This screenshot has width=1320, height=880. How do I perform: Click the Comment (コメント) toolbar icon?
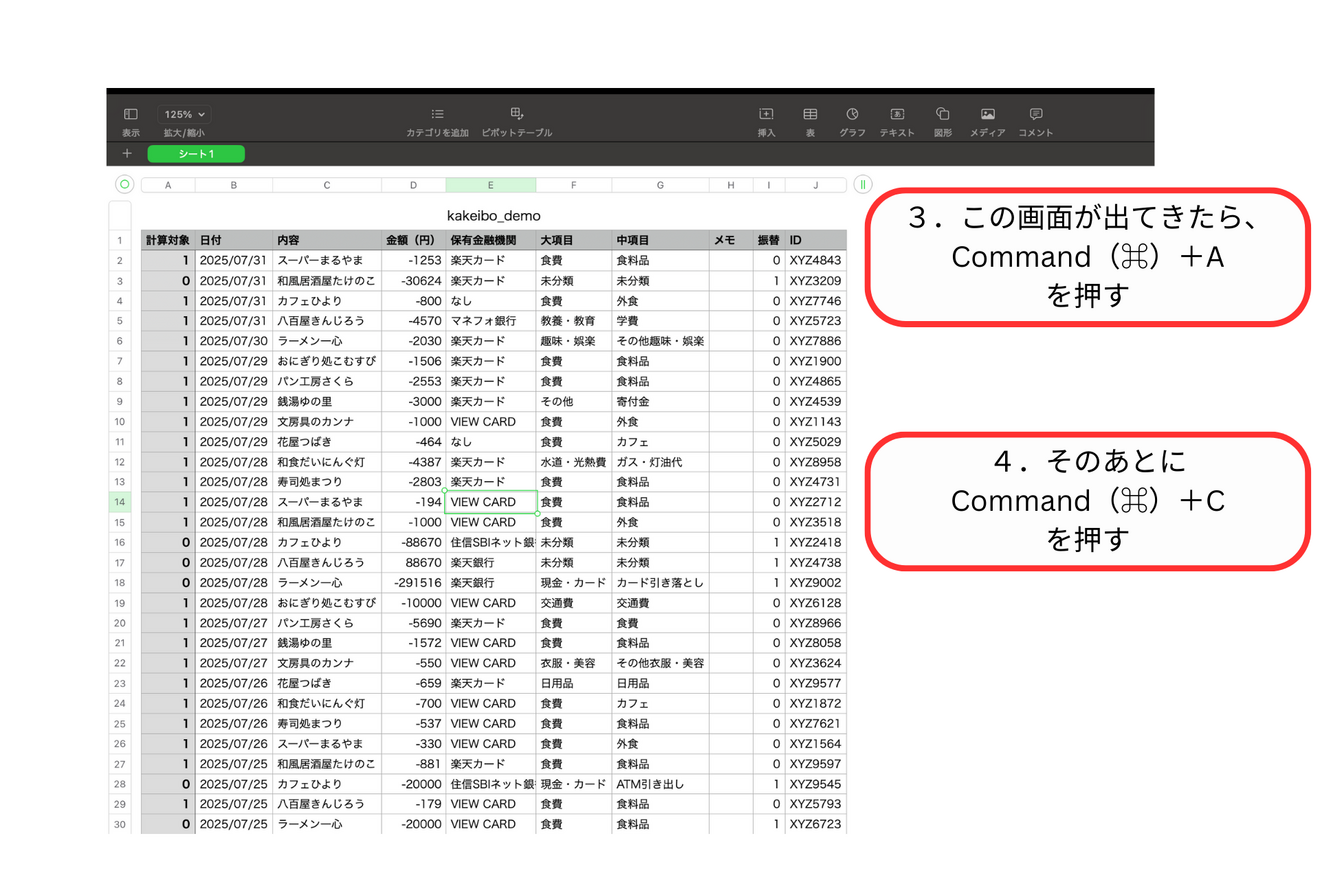pyautogui.click(x=1036, y=114)
